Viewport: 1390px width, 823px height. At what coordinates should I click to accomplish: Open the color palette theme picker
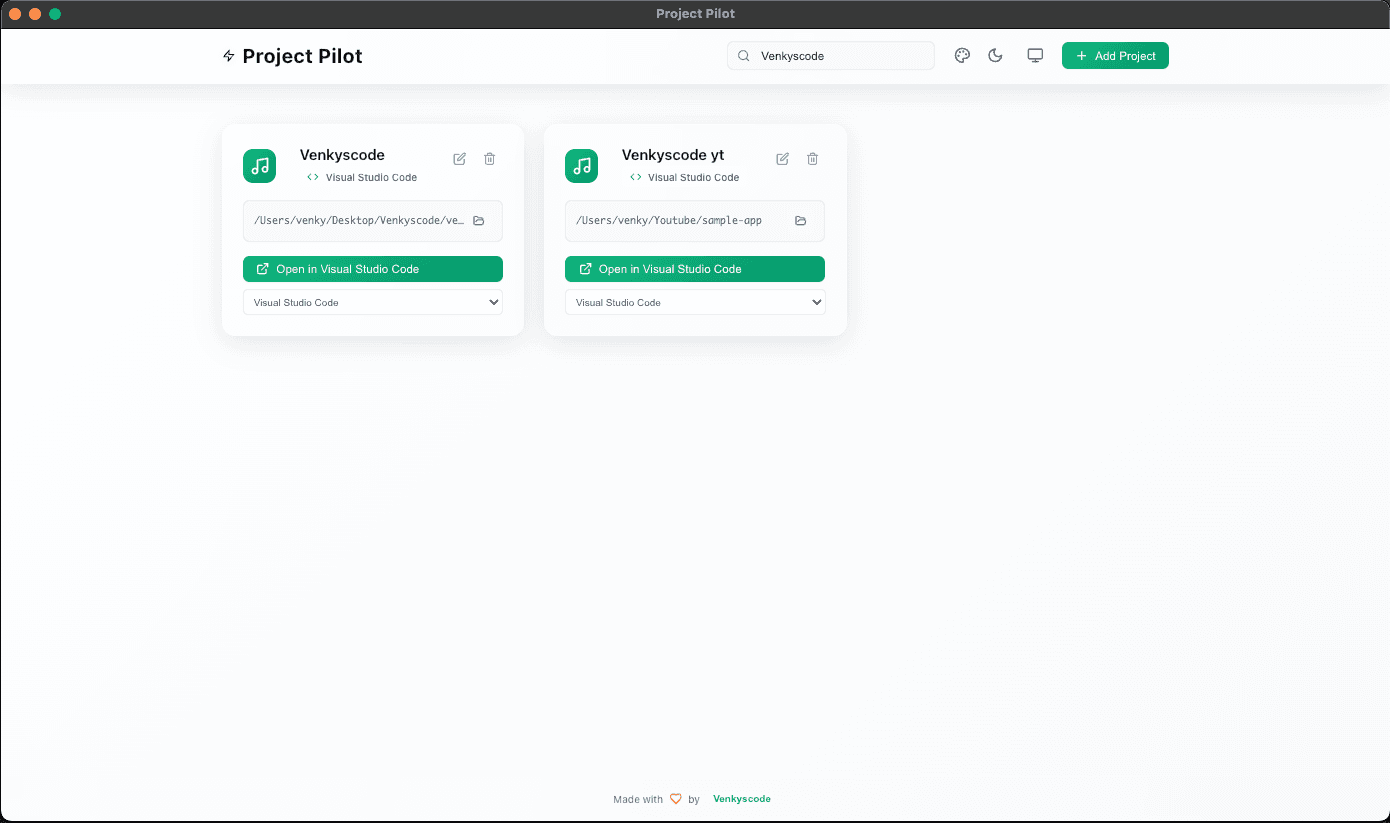point(962,56)
